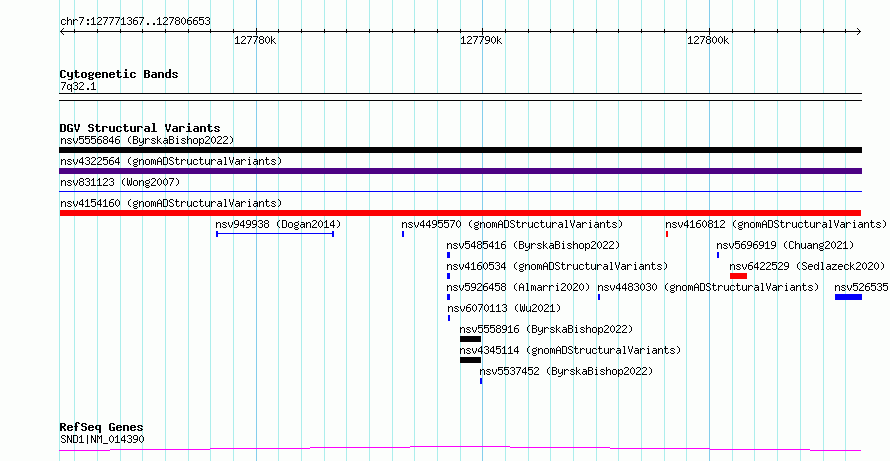Click the nsv4345114 (gnomADStructuralVariants) label
Image resolution: width=890 pixels, height=461 pixels.
click(x=570, y=350)
